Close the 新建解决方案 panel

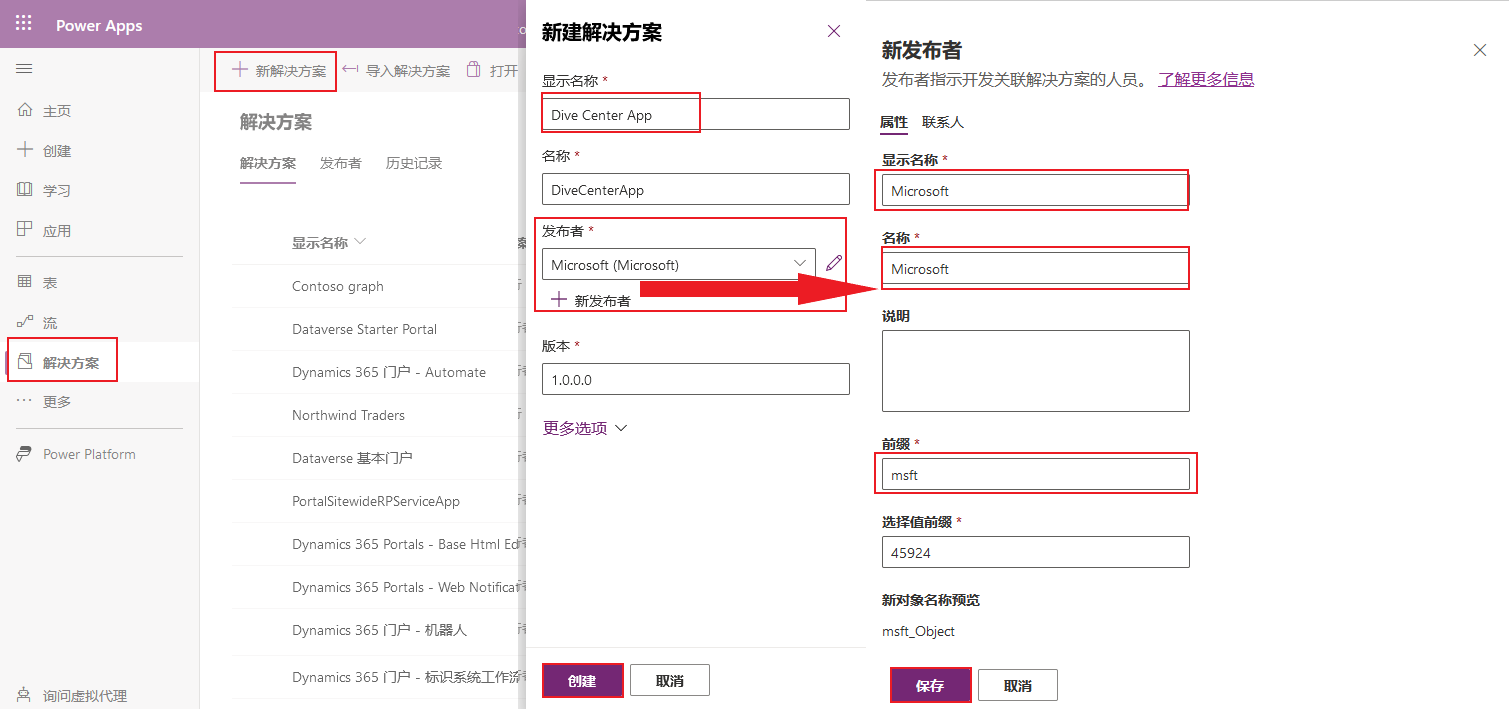click(834, 32)
